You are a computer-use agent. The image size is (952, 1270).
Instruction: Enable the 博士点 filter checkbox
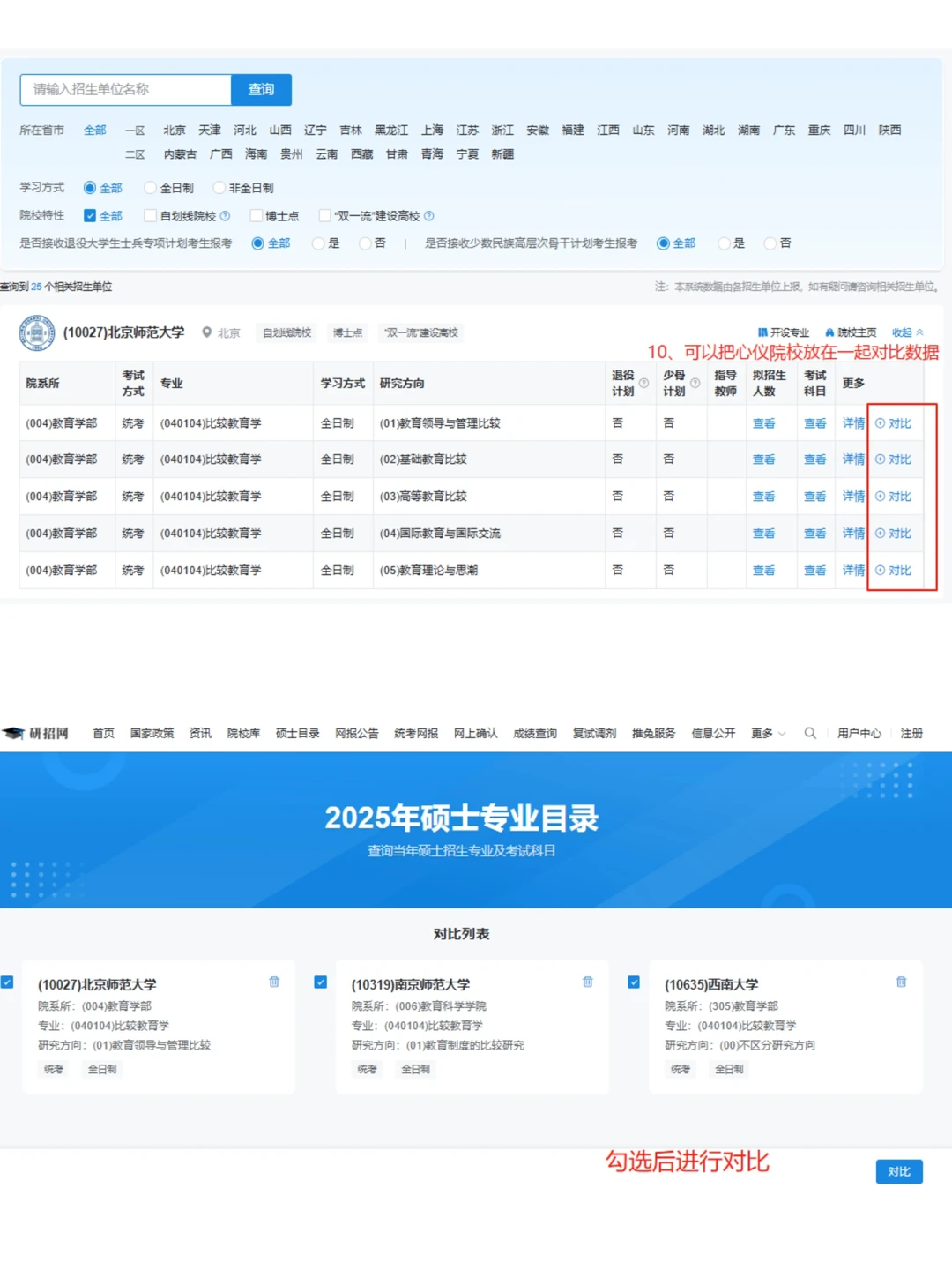256,215
